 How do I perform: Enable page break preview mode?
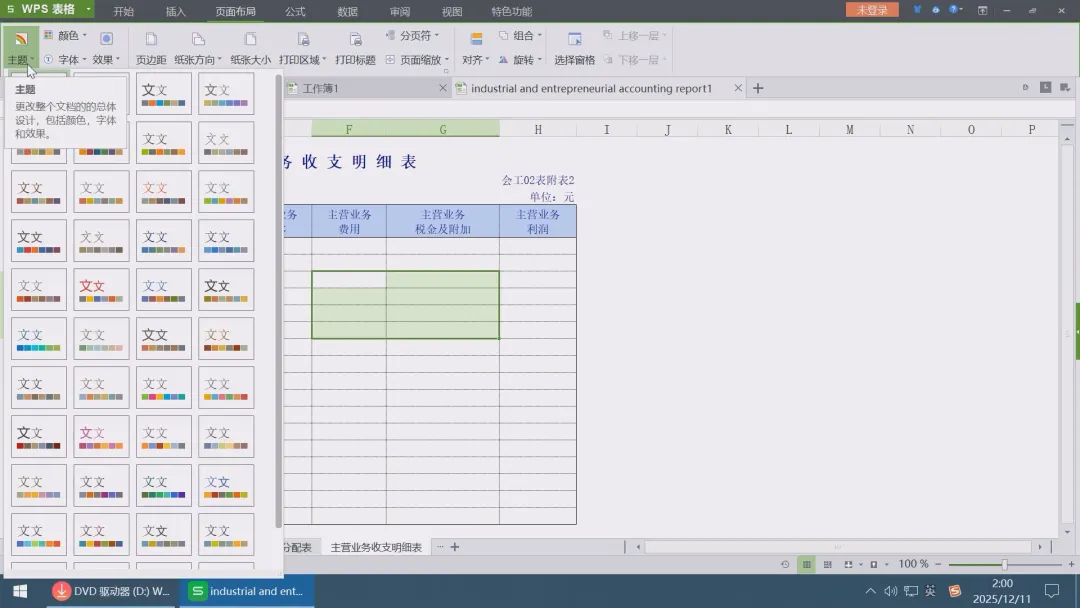point(828,565)
